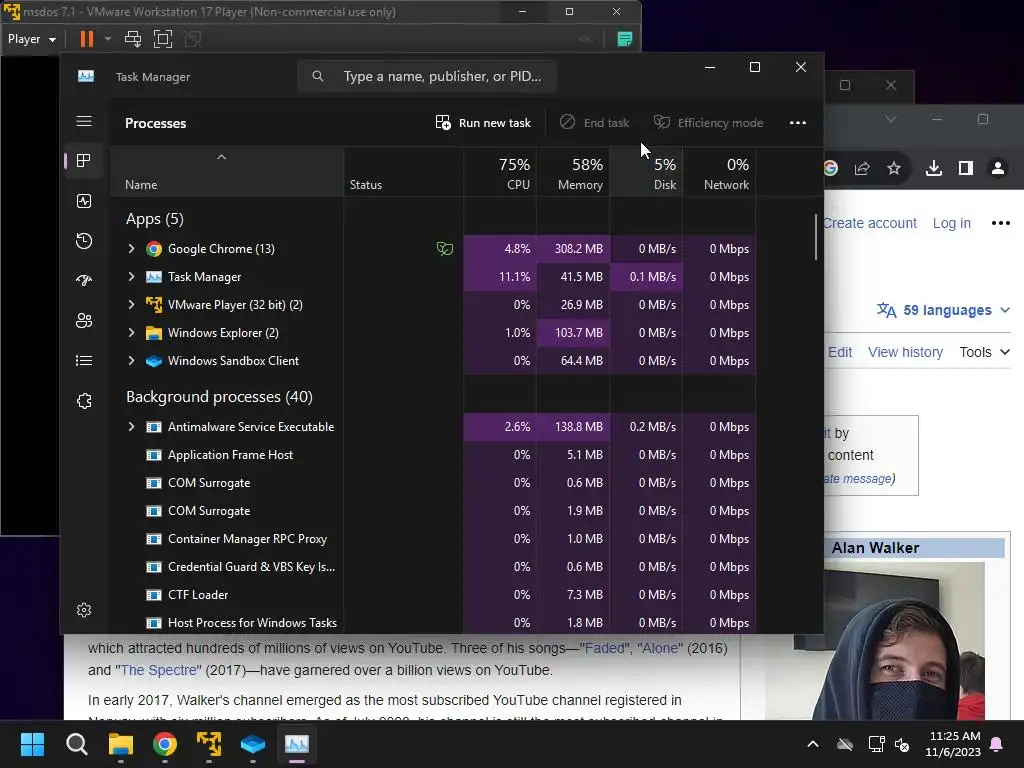Screen dimensions: 1024x768
Task: Select Application Frame Host process row
Action: (x=434, y=455)
